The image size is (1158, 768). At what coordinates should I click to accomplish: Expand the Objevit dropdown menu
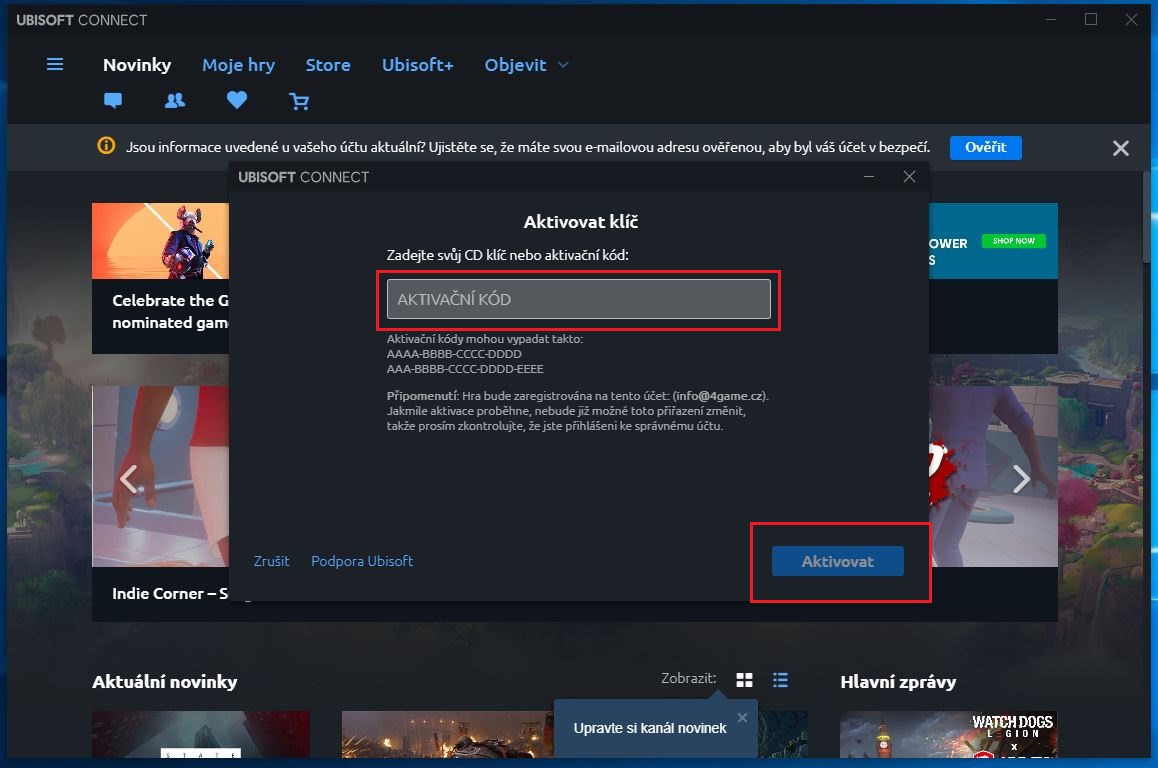526,65
